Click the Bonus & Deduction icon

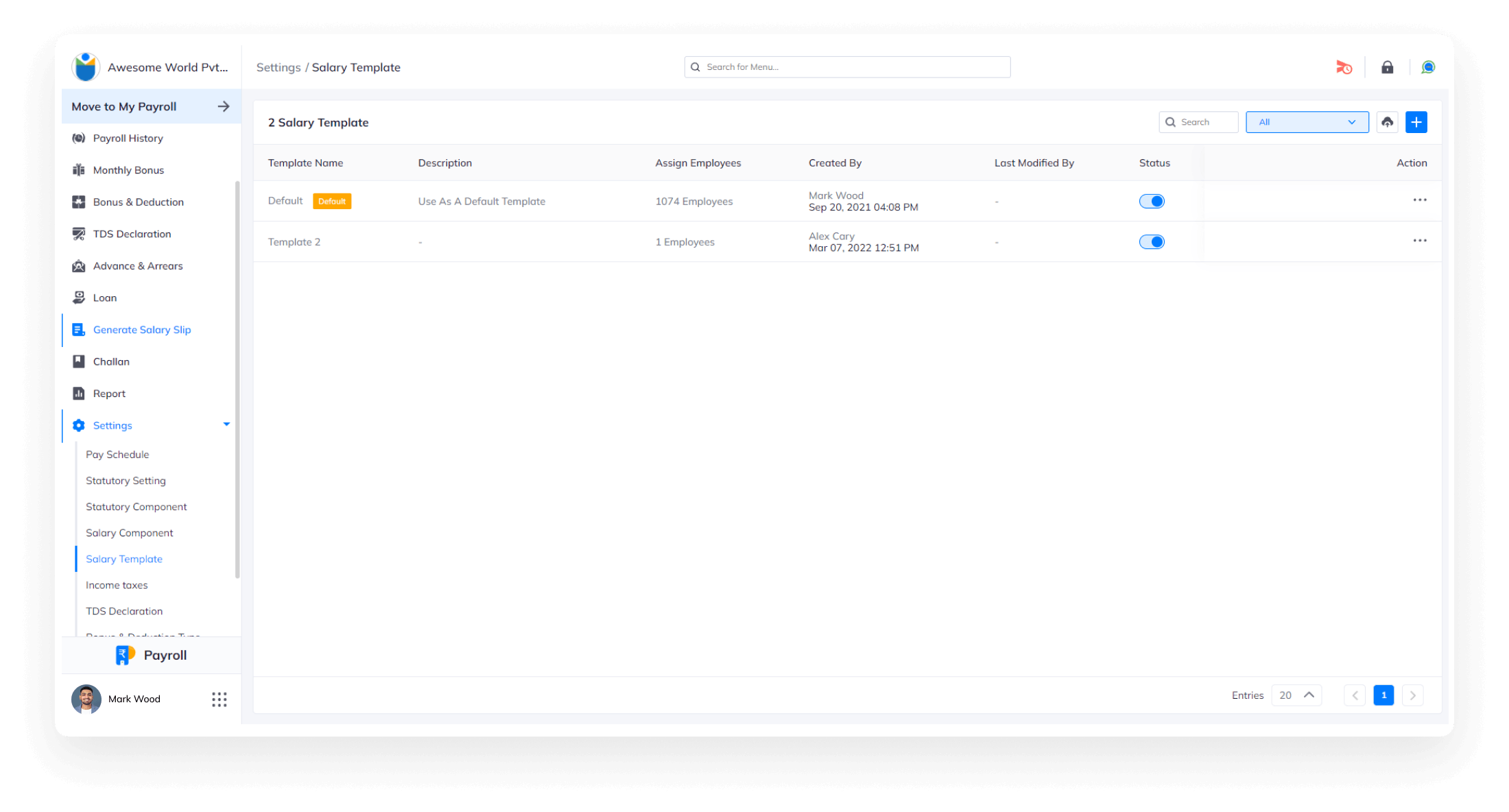(x=79, y=202)
